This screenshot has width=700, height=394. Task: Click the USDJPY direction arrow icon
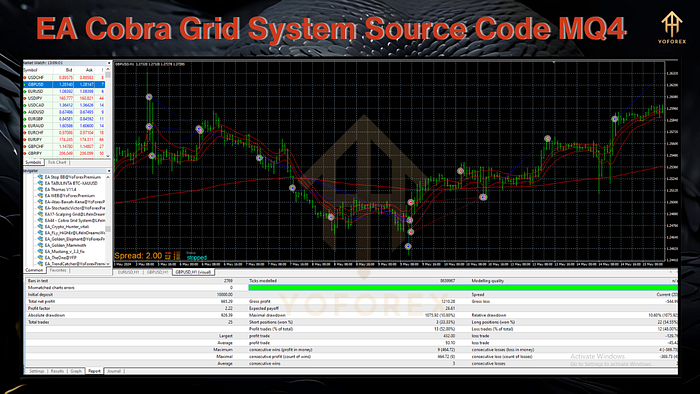click(x=25, y=98)
